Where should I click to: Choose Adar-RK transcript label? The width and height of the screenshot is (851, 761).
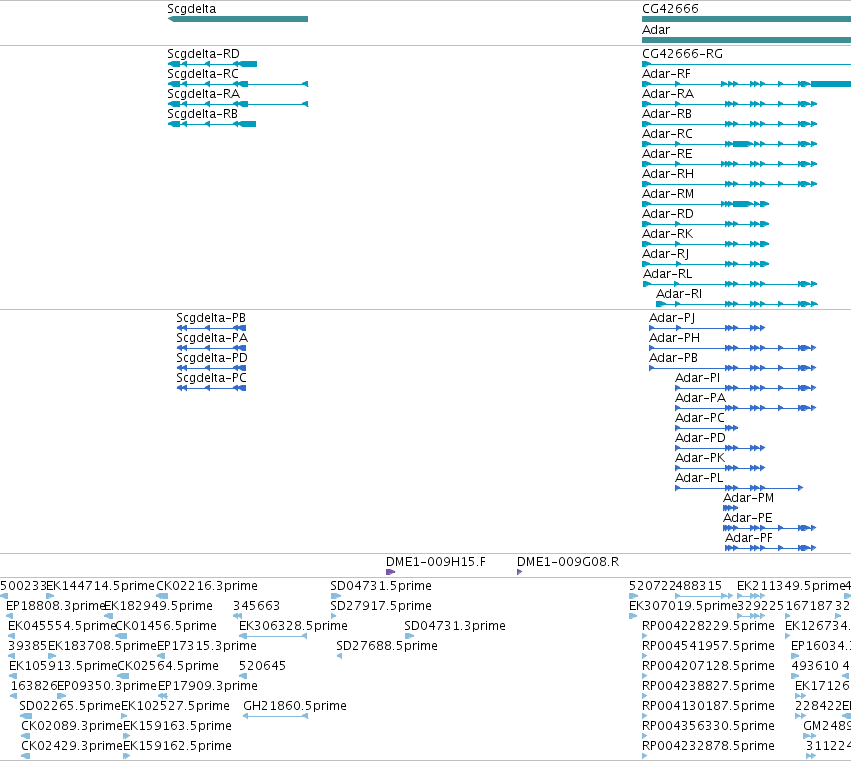click(x=668, y=234)
